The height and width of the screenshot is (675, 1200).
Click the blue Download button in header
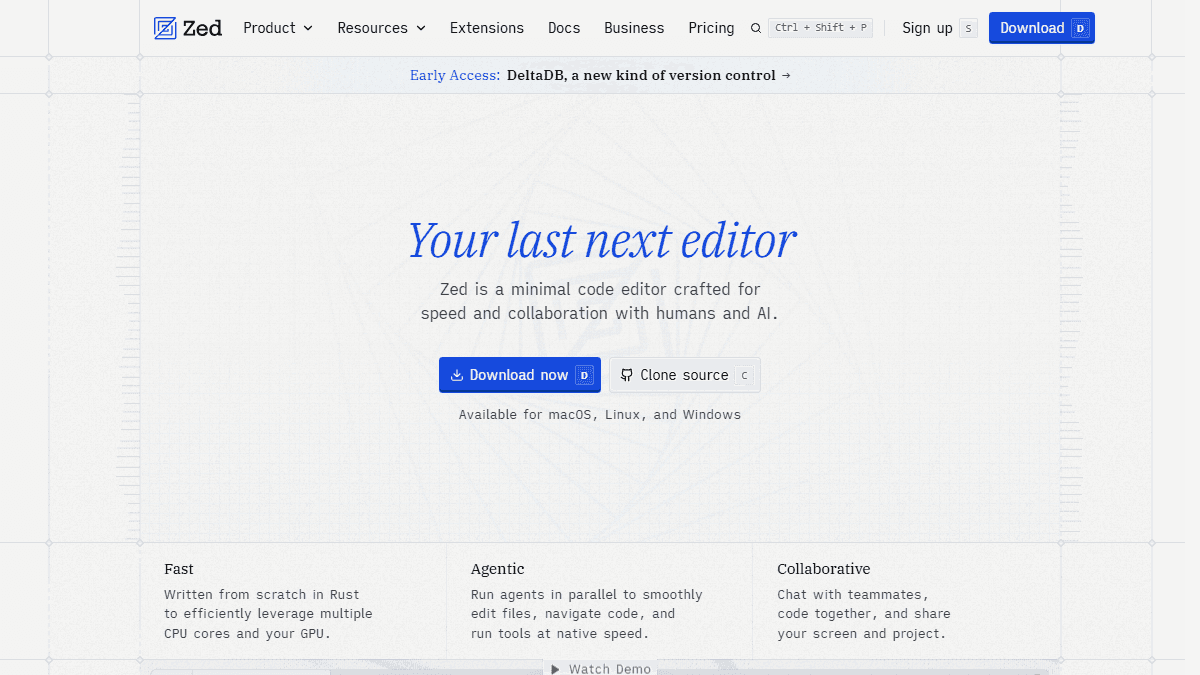(1042, 28)
